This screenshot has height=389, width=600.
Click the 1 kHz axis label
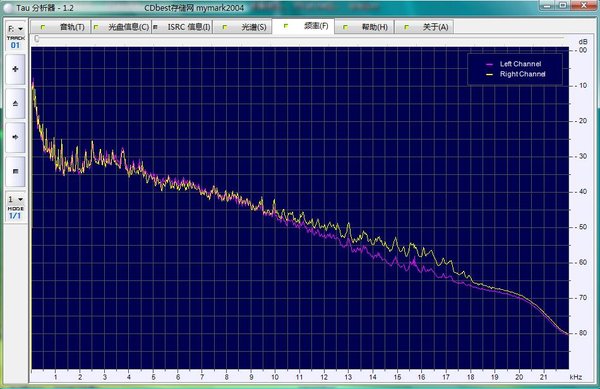[x=55, y=377]
